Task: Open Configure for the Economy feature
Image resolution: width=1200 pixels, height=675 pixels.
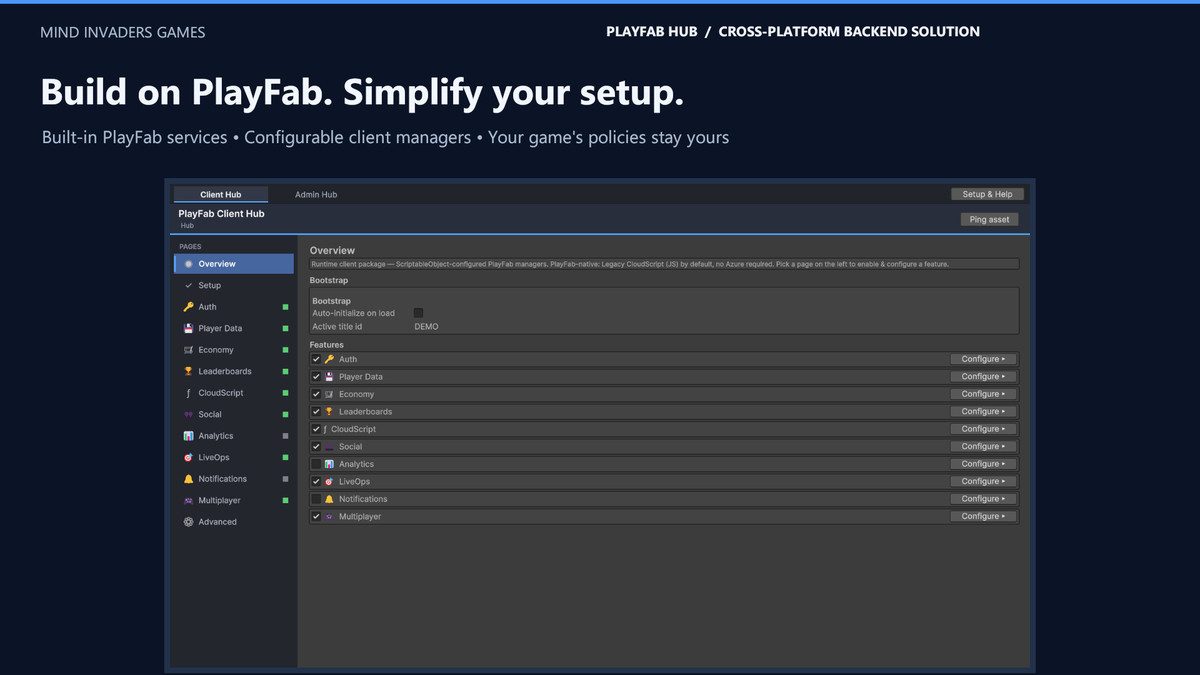Action: tap(983, 394)
